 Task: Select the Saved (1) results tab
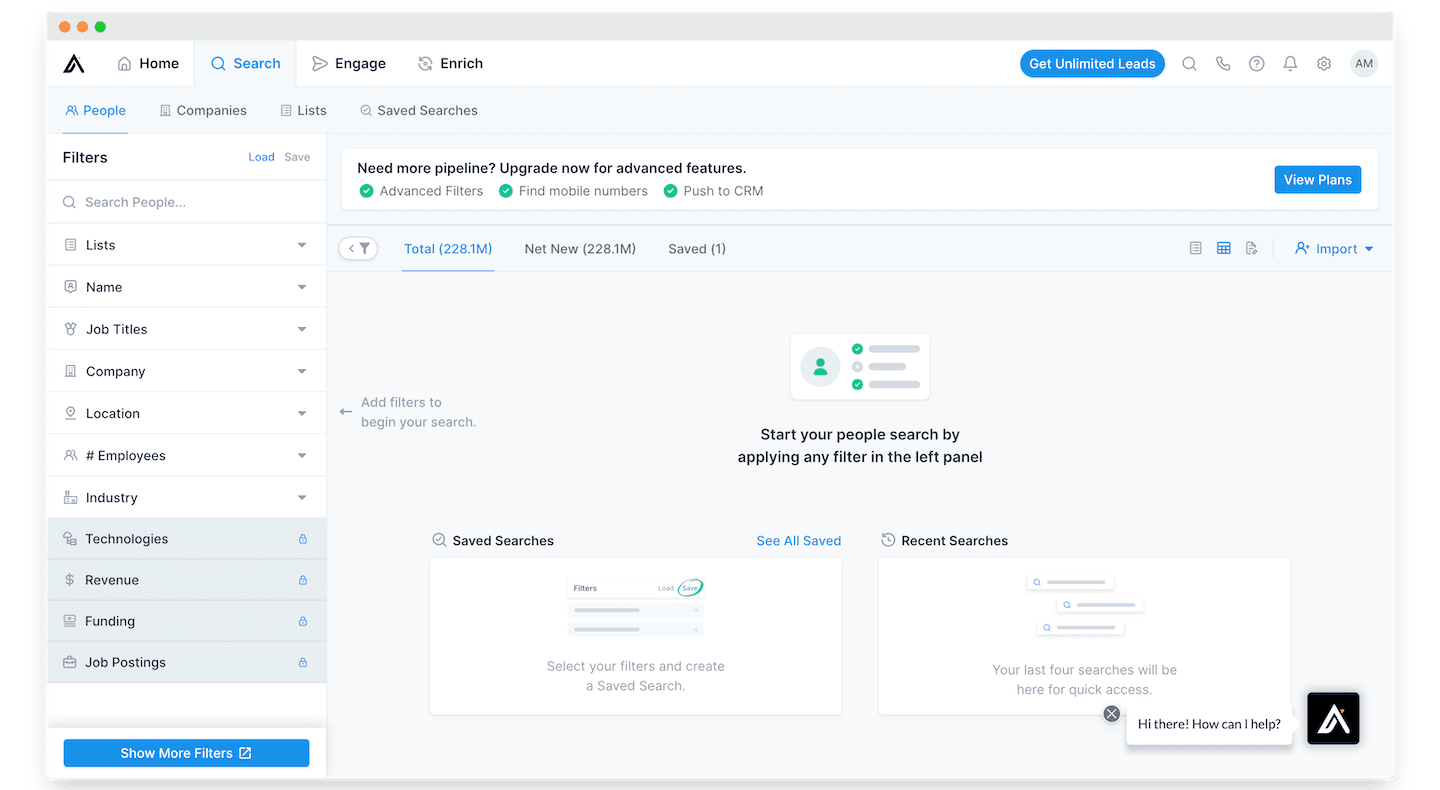click(x=697, y=248)
